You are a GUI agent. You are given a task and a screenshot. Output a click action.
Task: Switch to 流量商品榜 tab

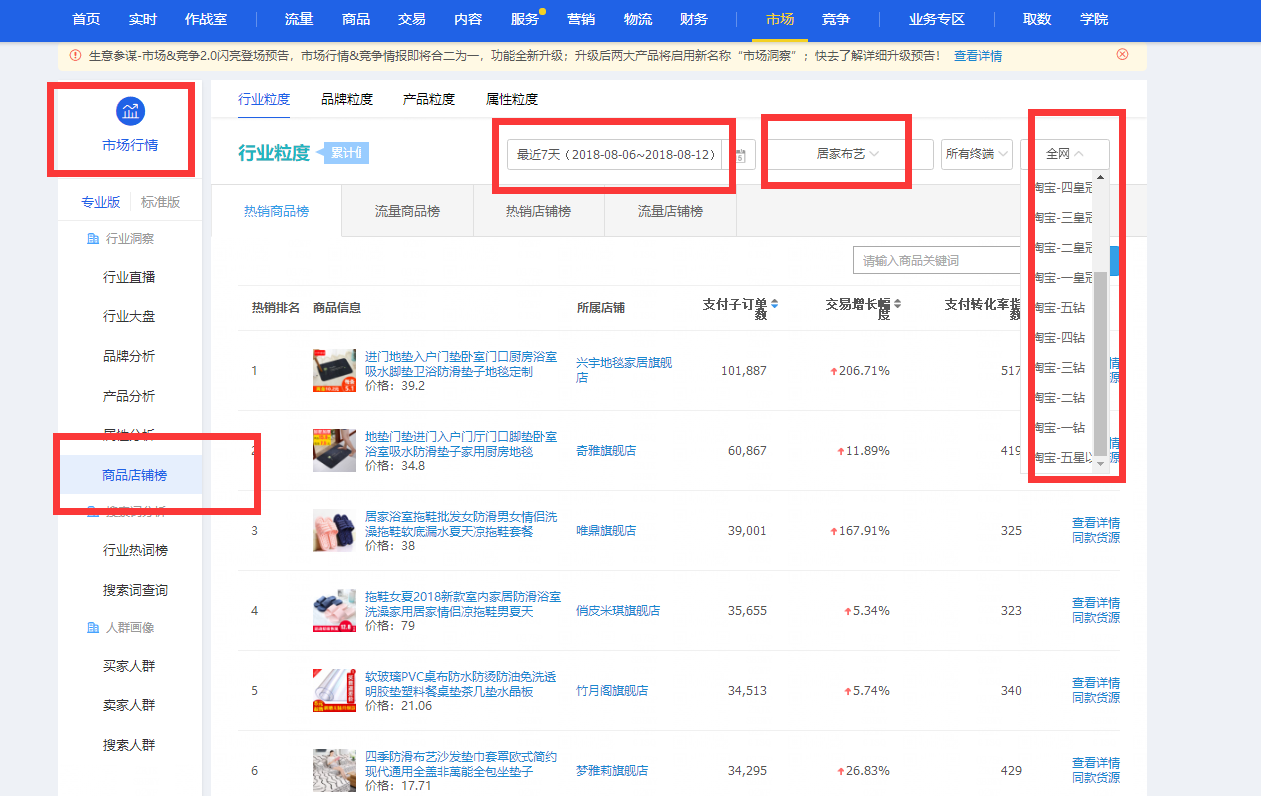407,211
